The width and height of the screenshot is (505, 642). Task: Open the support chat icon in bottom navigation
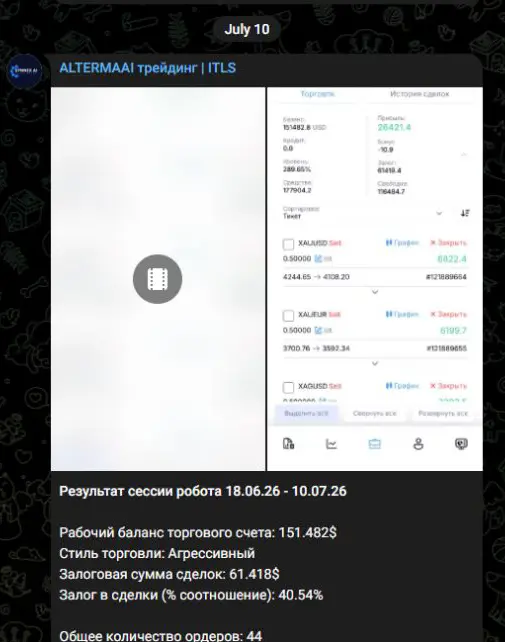coord(462,444)
